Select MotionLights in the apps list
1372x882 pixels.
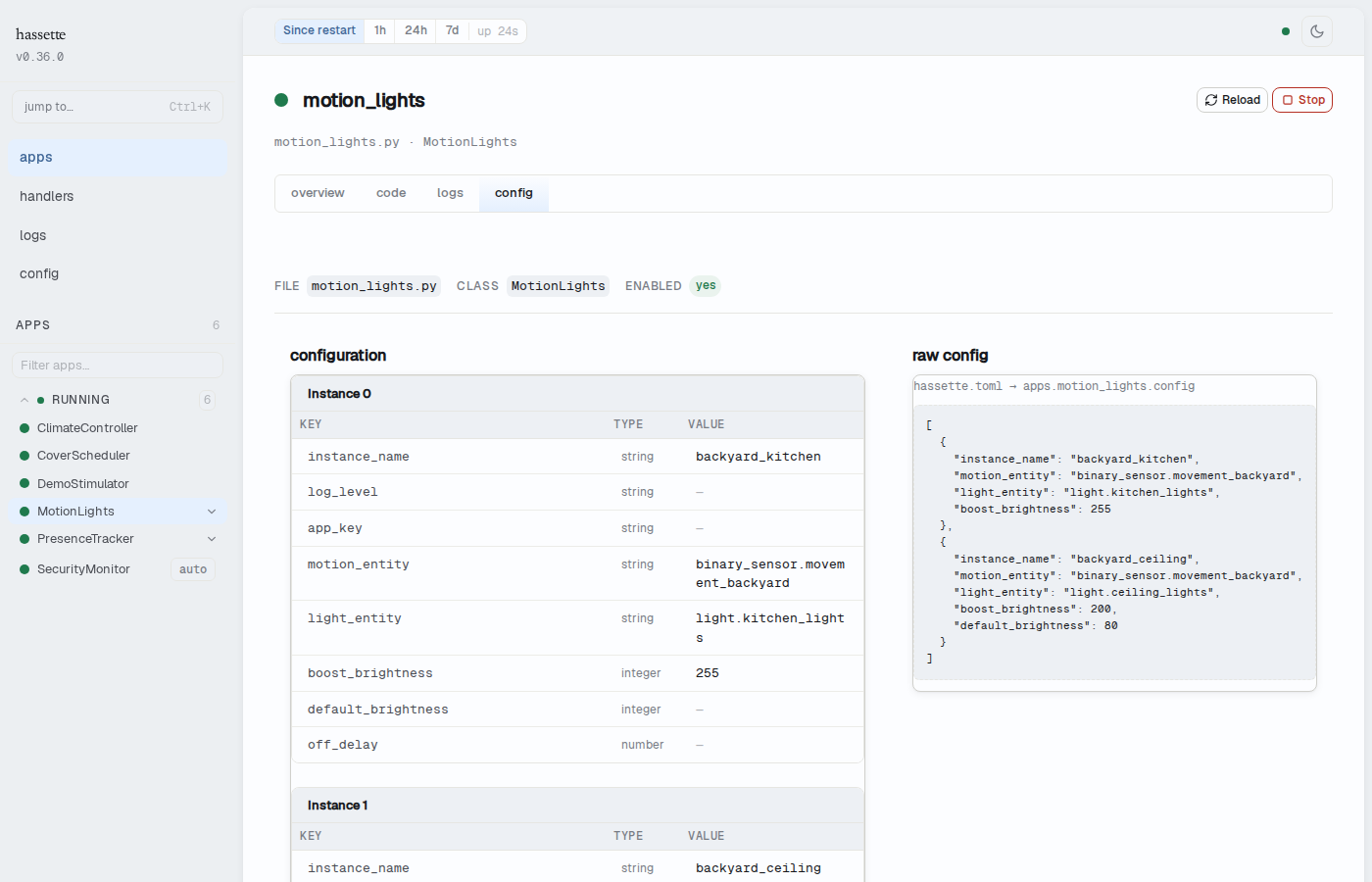pyautogui.click(x=75, y=512)
